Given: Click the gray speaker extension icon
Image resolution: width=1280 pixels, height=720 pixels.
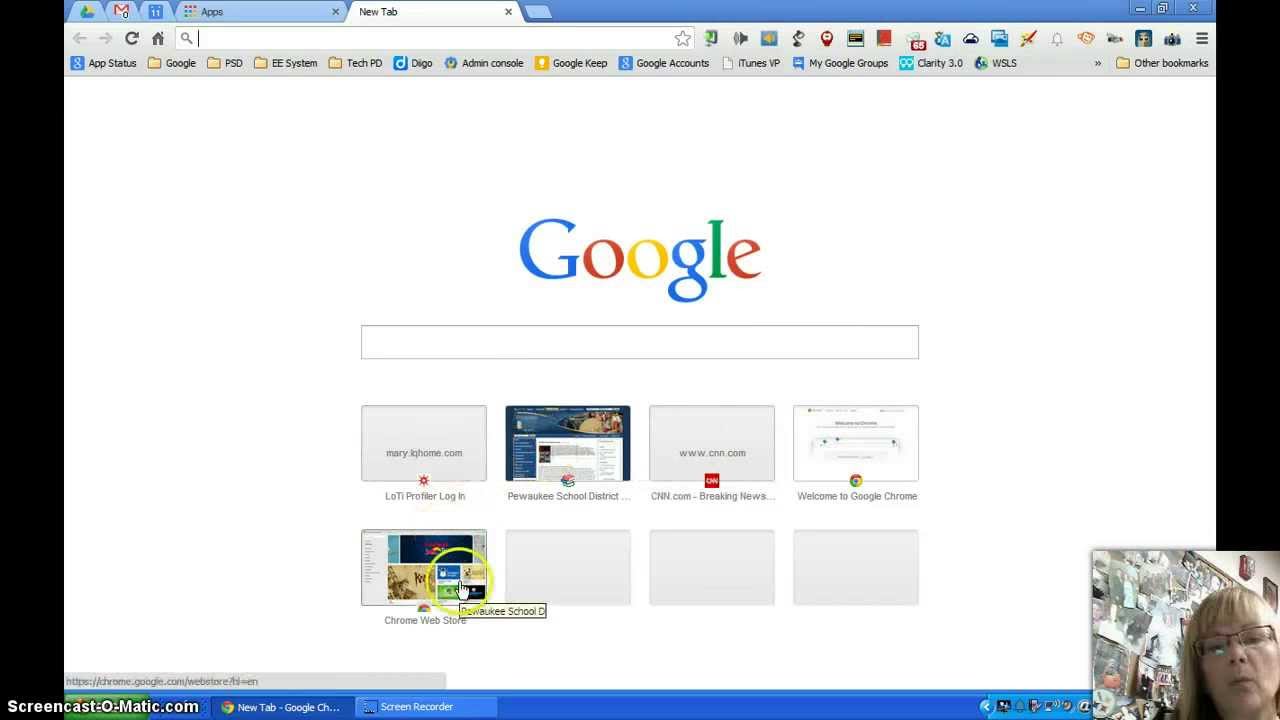Looking at the screenshot, I should pyautogui.click(x=740, y=38).
